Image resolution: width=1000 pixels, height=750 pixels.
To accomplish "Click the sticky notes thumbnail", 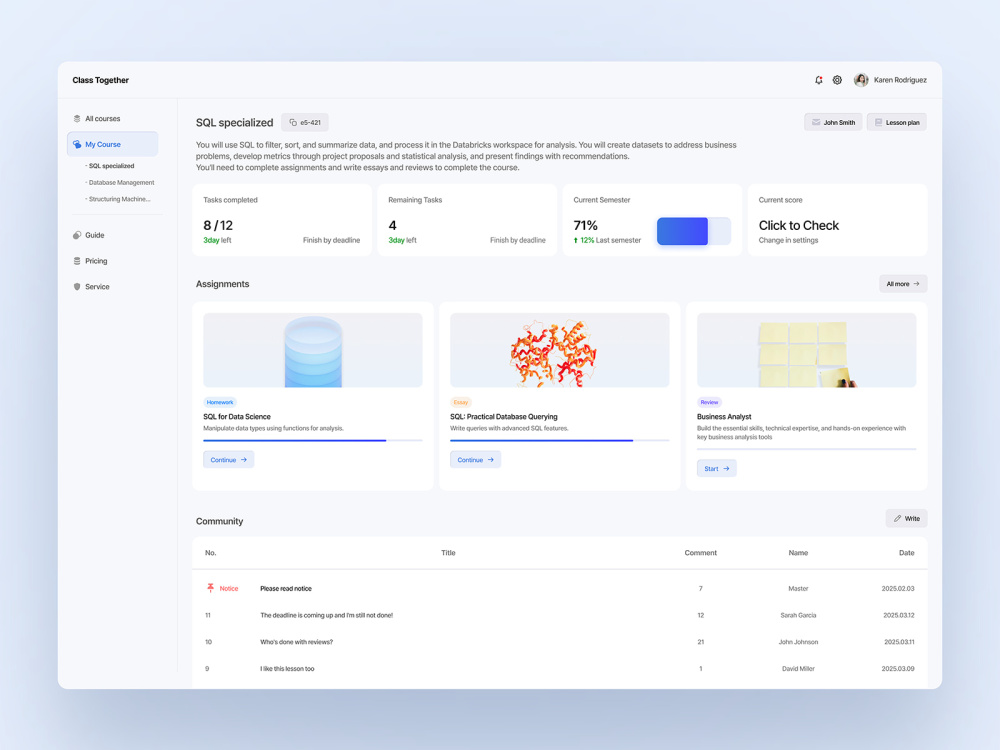I will click(x=806, y=350).
